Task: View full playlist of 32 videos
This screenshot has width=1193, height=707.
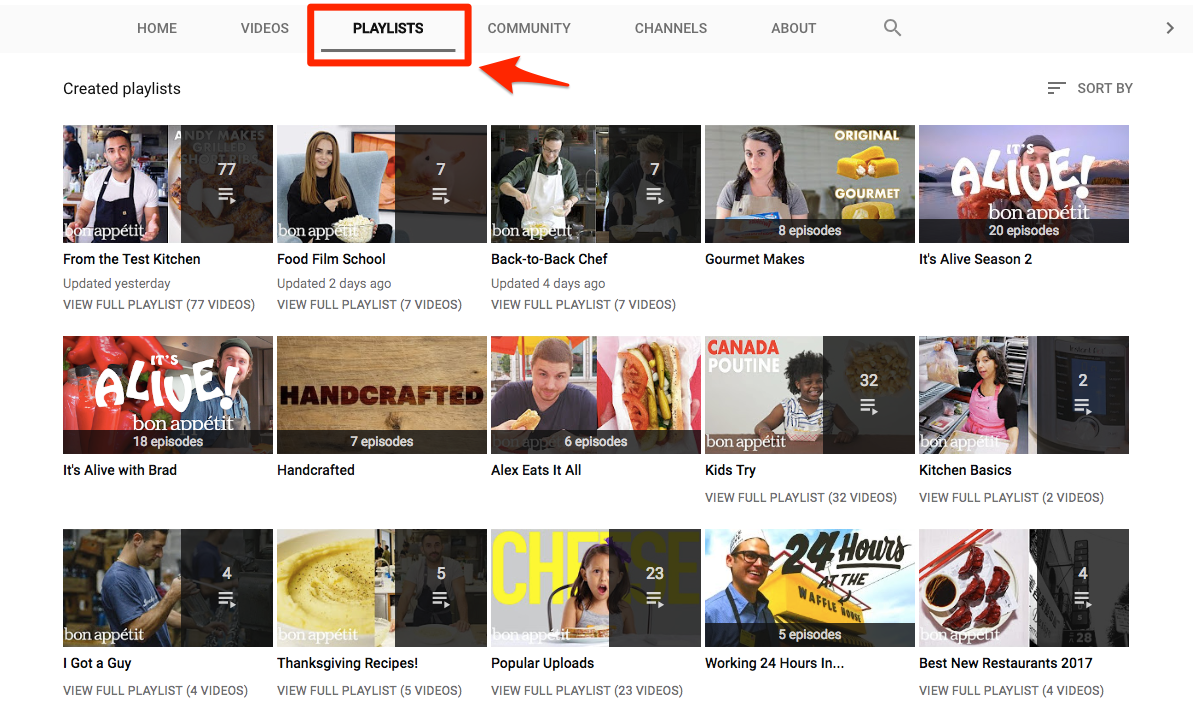Action: pyautogui.click(x=801, y=498)
